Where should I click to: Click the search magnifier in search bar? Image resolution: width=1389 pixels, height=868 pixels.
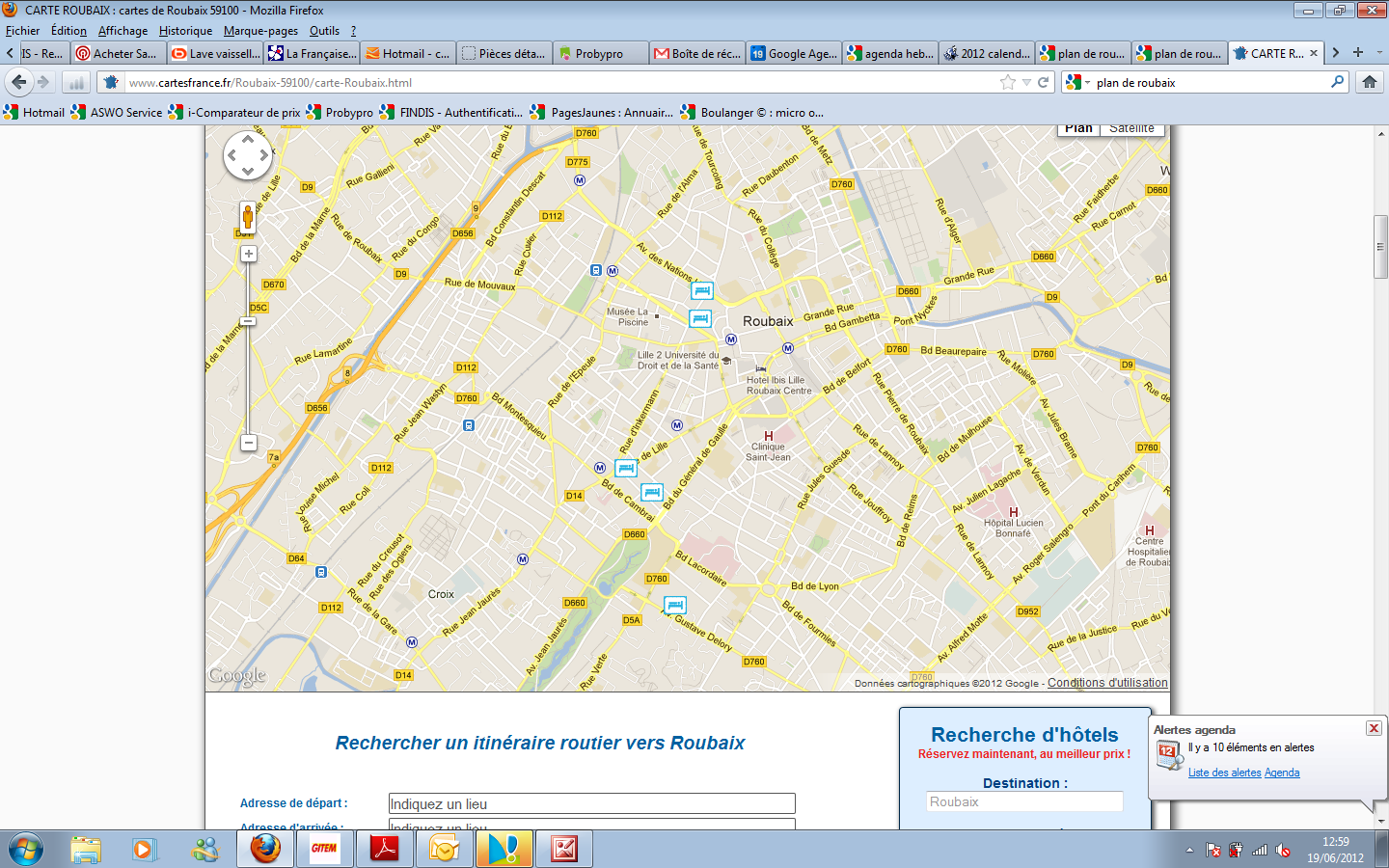pos(1337,82)
